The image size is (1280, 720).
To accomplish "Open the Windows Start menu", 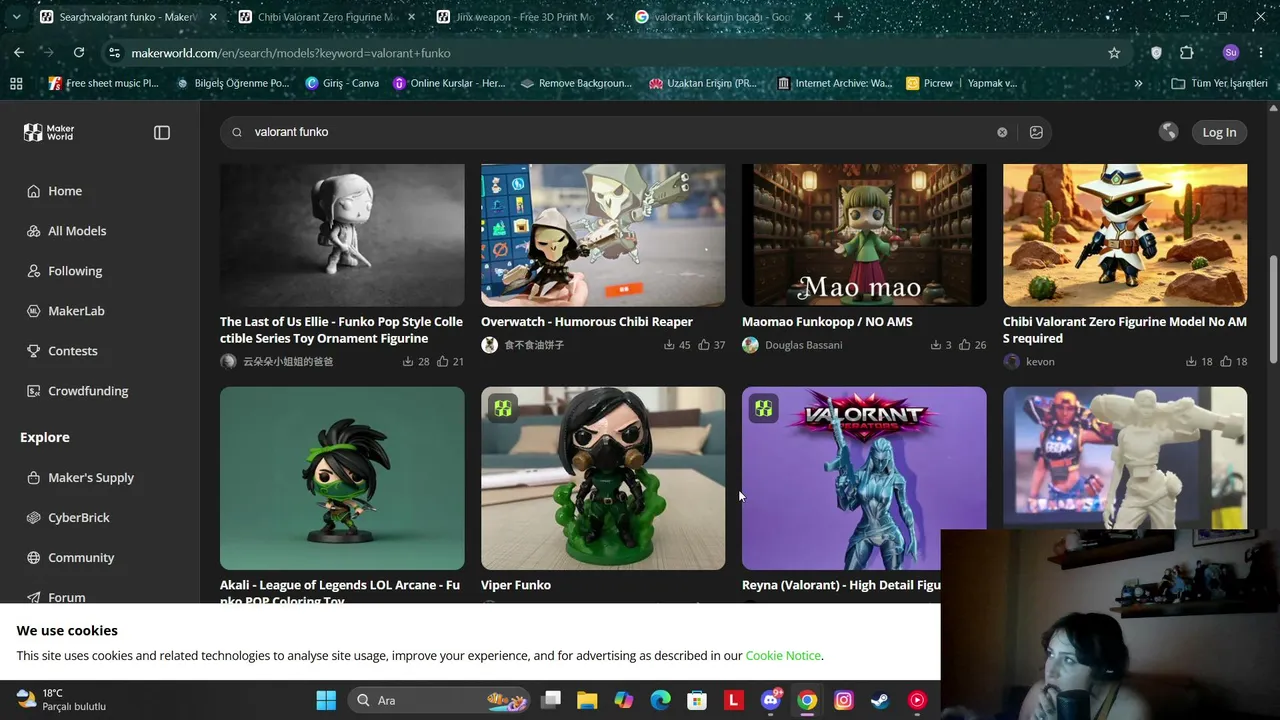I will [x=326, y=700].
